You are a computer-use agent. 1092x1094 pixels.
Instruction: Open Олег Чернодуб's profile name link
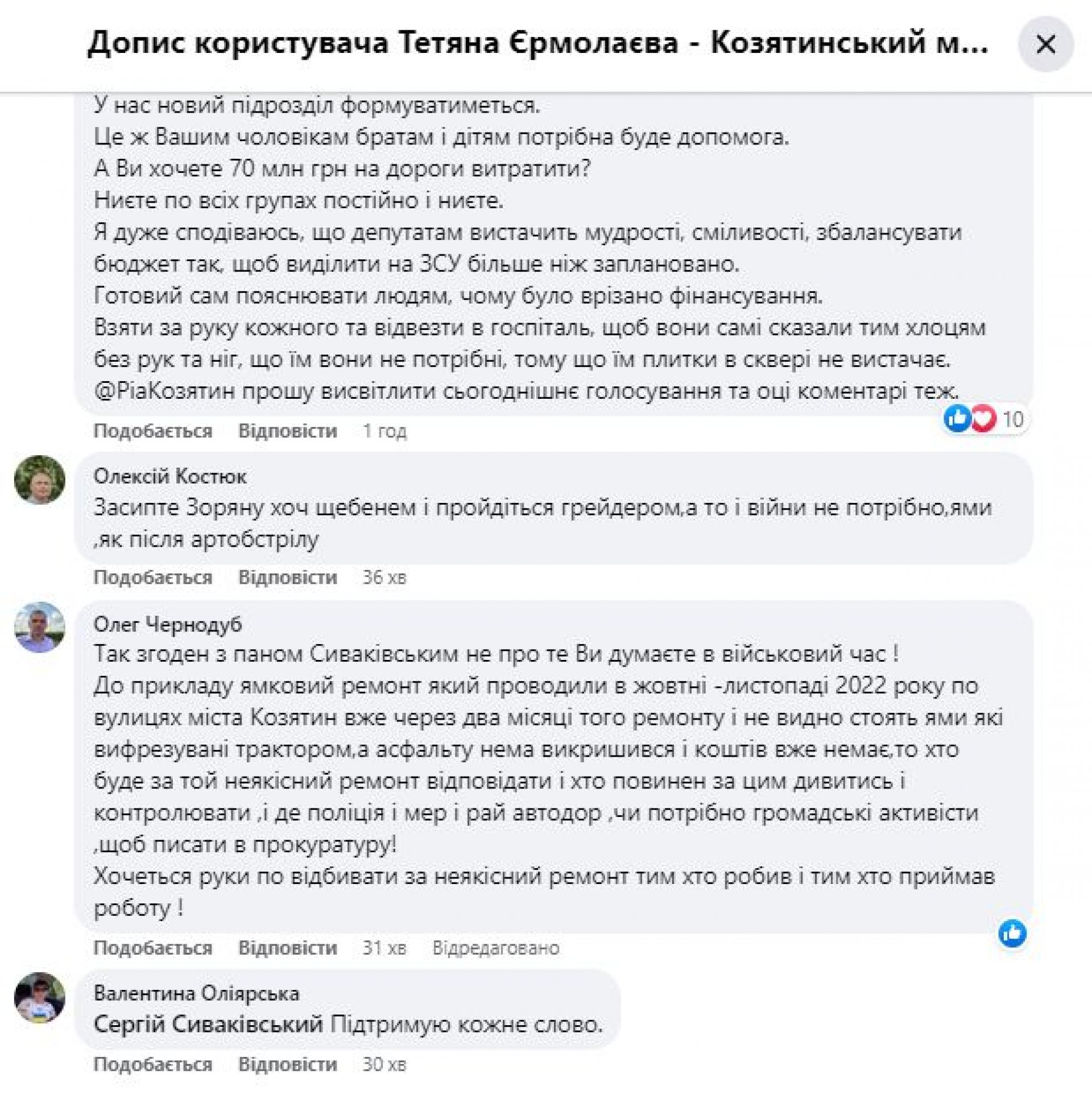[x=168, y=624]
